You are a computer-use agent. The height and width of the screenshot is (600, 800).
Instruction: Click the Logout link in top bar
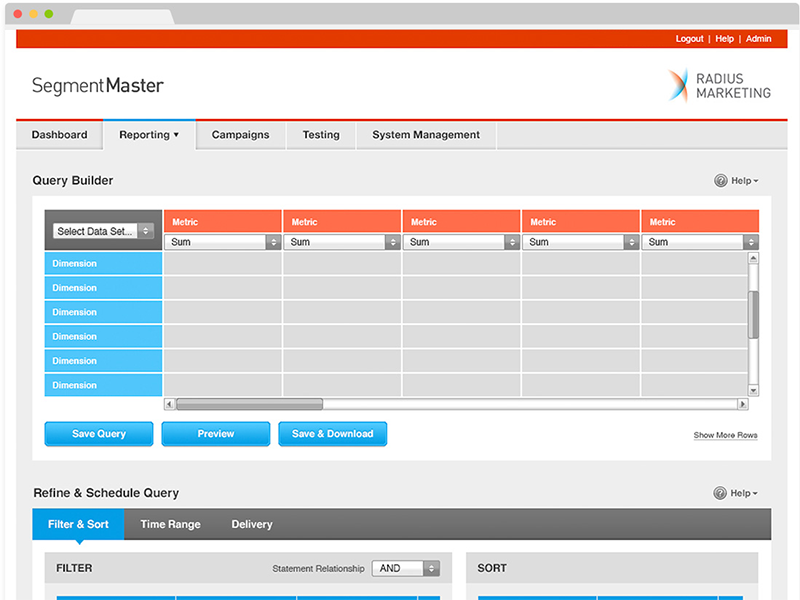(x=689, y=39)
